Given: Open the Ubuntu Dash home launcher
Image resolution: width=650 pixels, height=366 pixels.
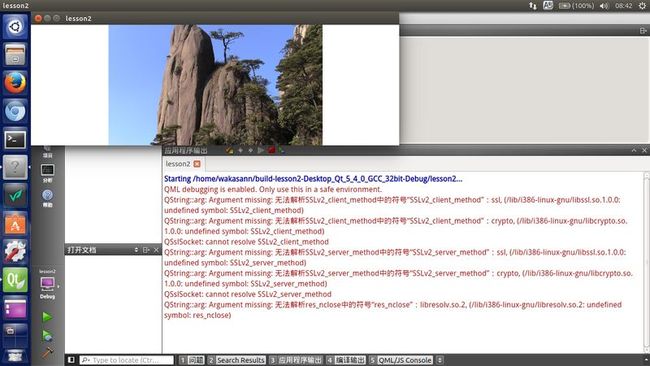Looking at the screenshot, I should pos(15,27).
